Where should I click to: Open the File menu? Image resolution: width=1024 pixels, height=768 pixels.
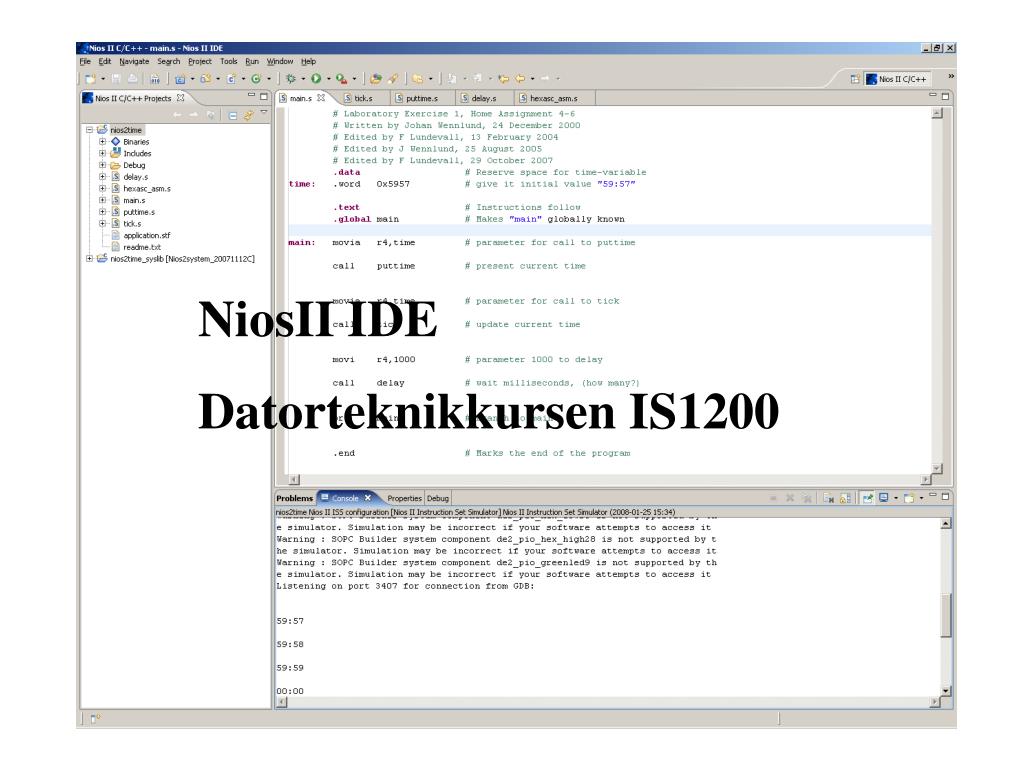point(85,61)
